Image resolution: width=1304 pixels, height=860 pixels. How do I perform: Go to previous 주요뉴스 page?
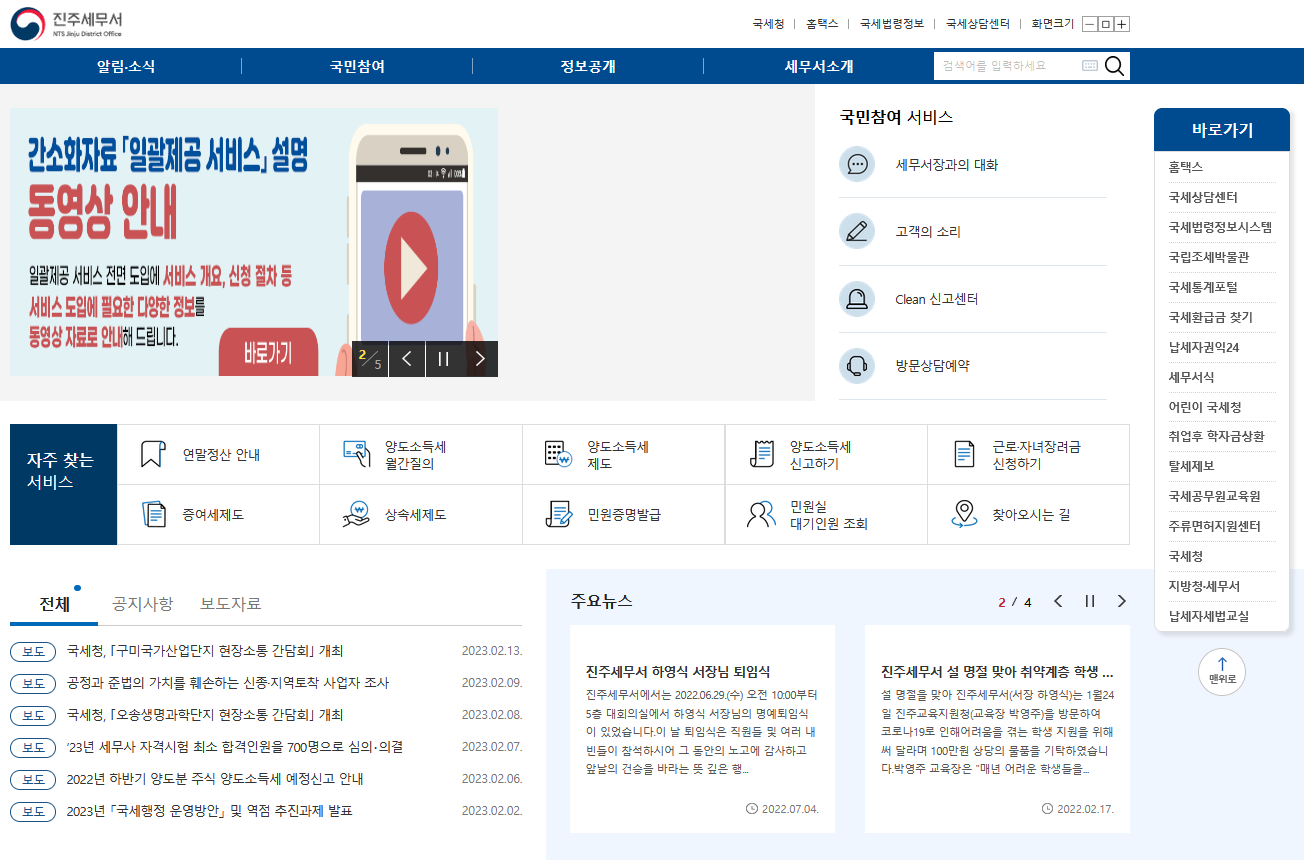click(1058, 601)
